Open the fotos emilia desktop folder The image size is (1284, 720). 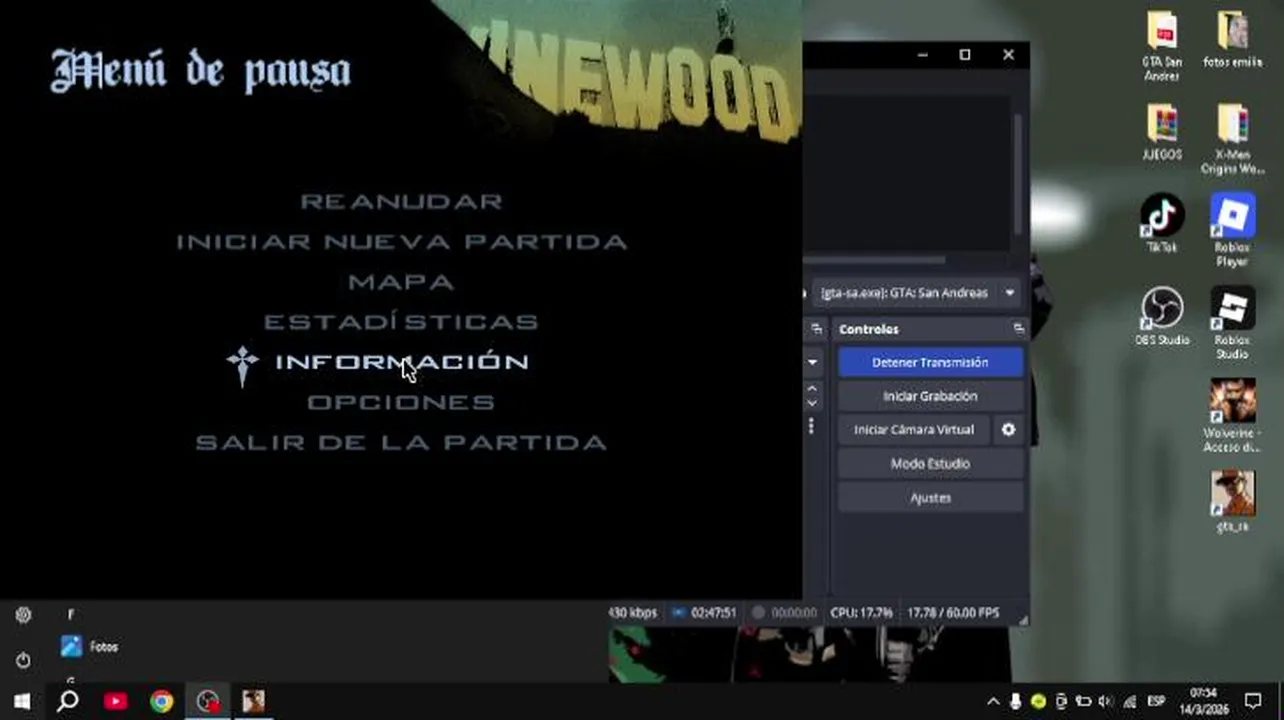pos(1232,40)
